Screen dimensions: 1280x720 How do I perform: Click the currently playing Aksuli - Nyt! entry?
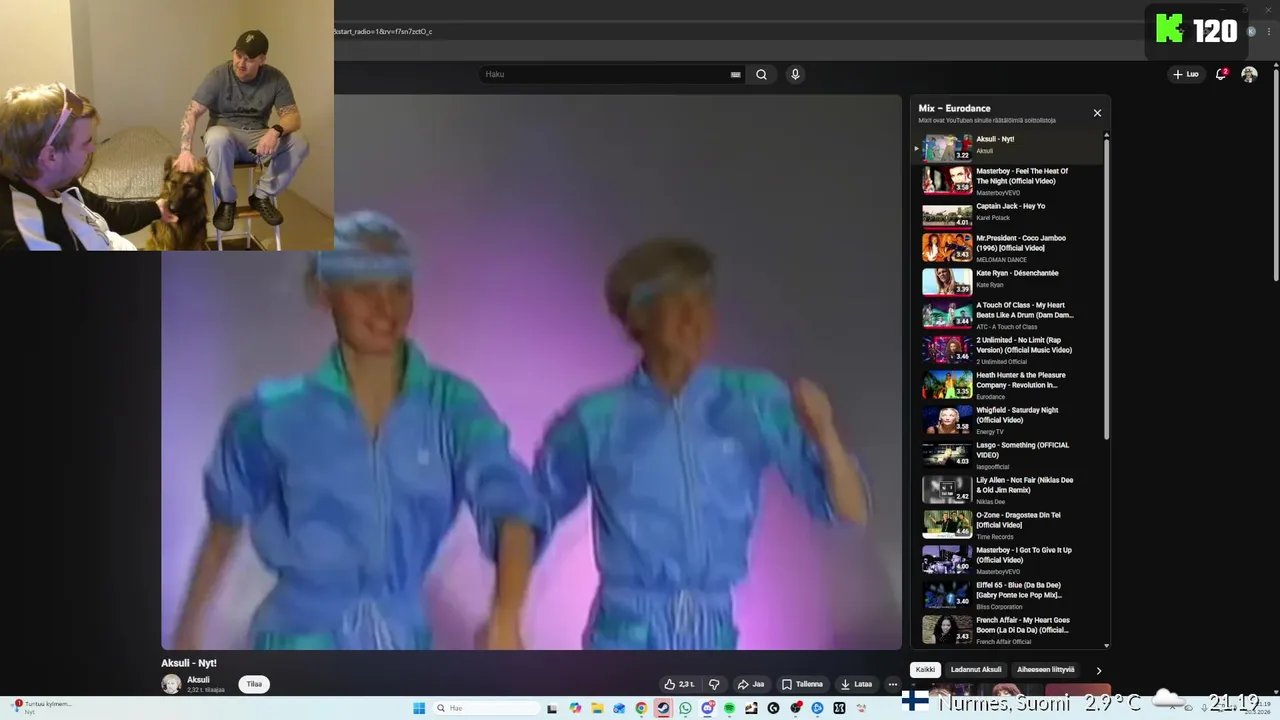tap(1007, 148)
